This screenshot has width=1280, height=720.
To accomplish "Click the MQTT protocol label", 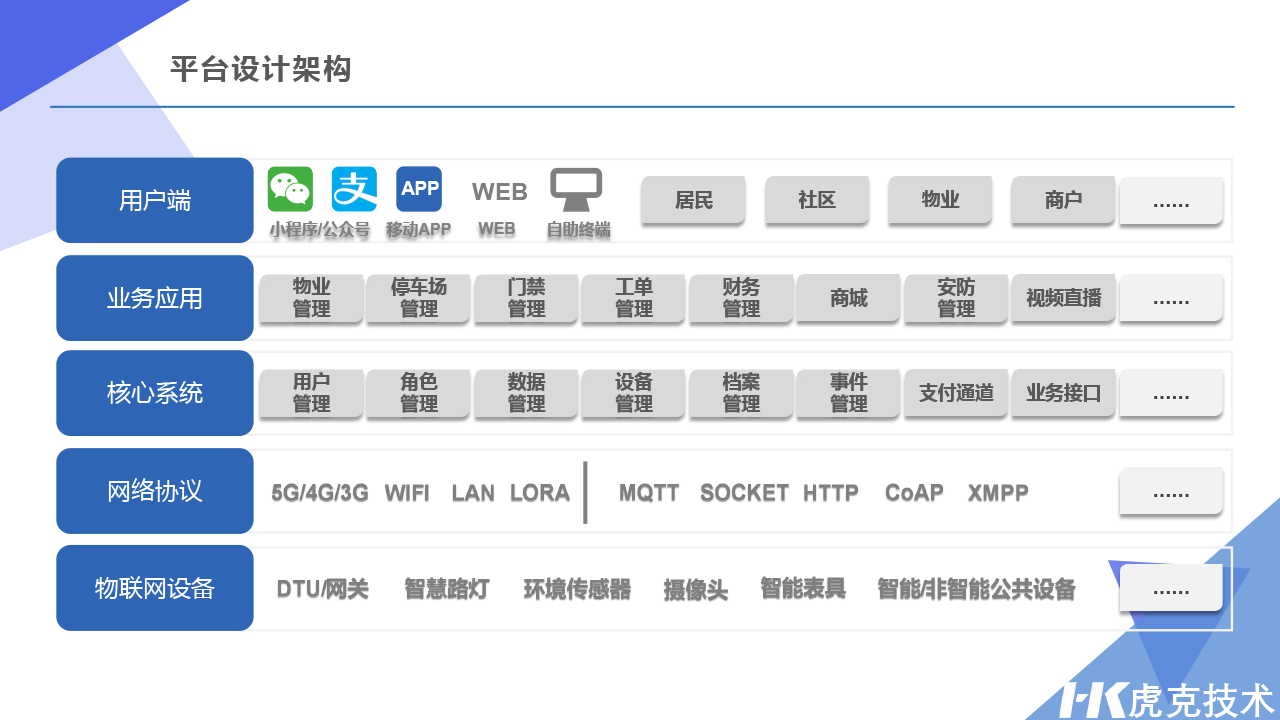I will point(649,493).
